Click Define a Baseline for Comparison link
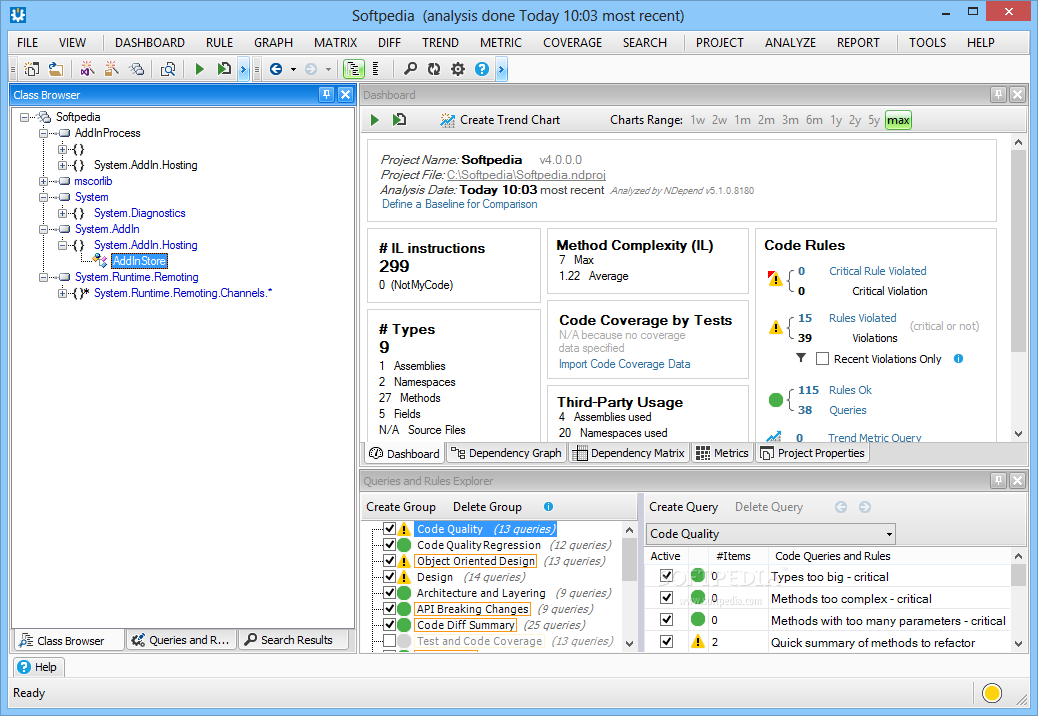The height and width of the screenshot is (716, 1038). pos(459,204)
